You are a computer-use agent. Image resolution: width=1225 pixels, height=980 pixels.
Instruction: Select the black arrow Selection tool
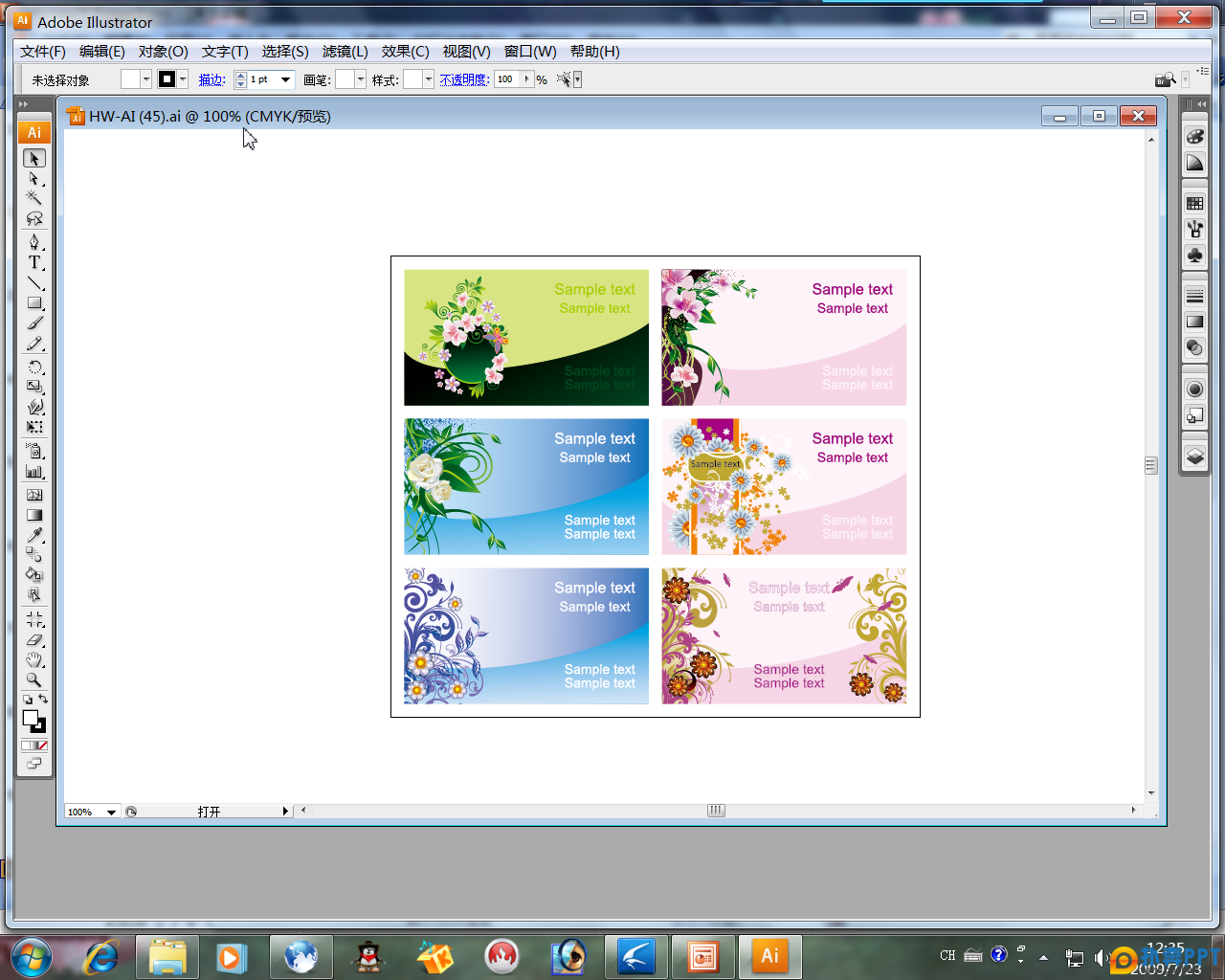[x=34, y=159]
